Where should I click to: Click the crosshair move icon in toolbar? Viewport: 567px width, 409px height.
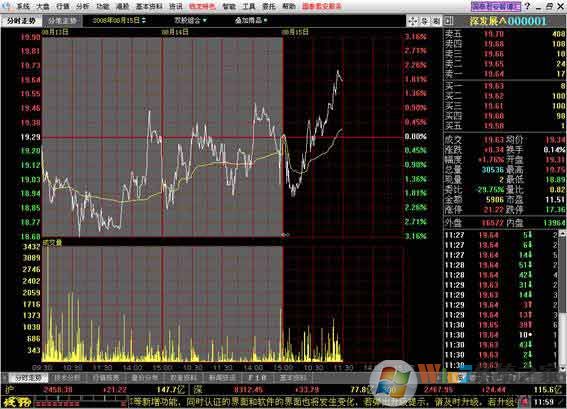pyautogui.click(x=412, y=21)
